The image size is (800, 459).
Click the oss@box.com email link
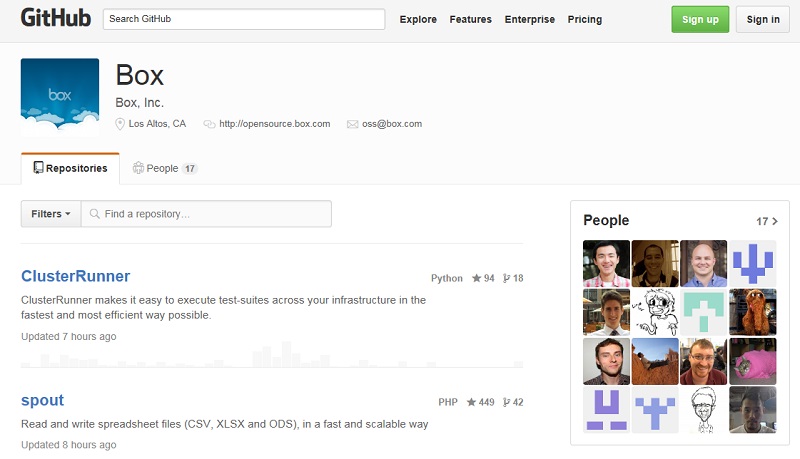click(x=392, y=124)
